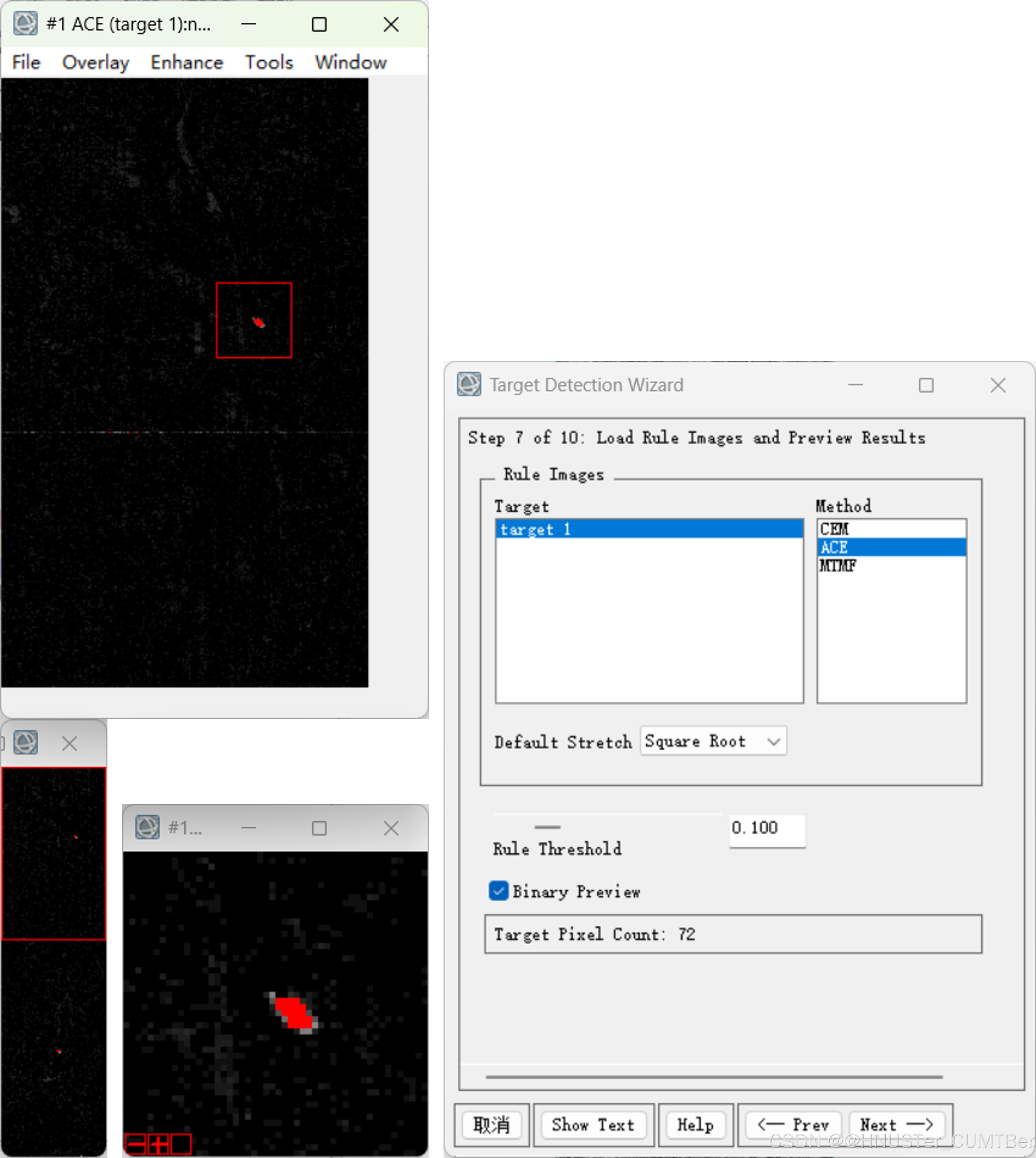Click the zoom-out minus icon in zoom window
This screenshot has height=1158, width=1036.
coord(136,1144)
